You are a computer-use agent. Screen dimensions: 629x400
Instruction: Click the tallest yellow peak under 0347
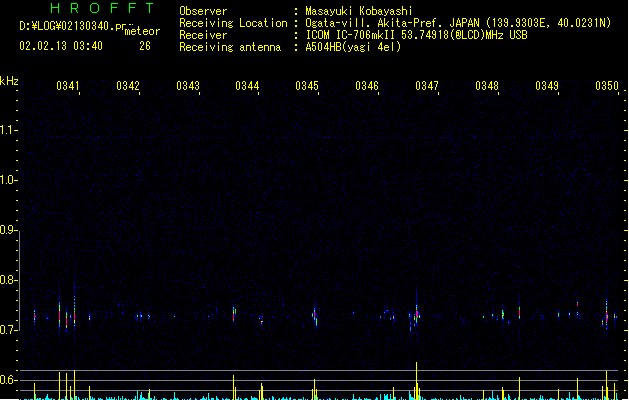pos(416,381)
